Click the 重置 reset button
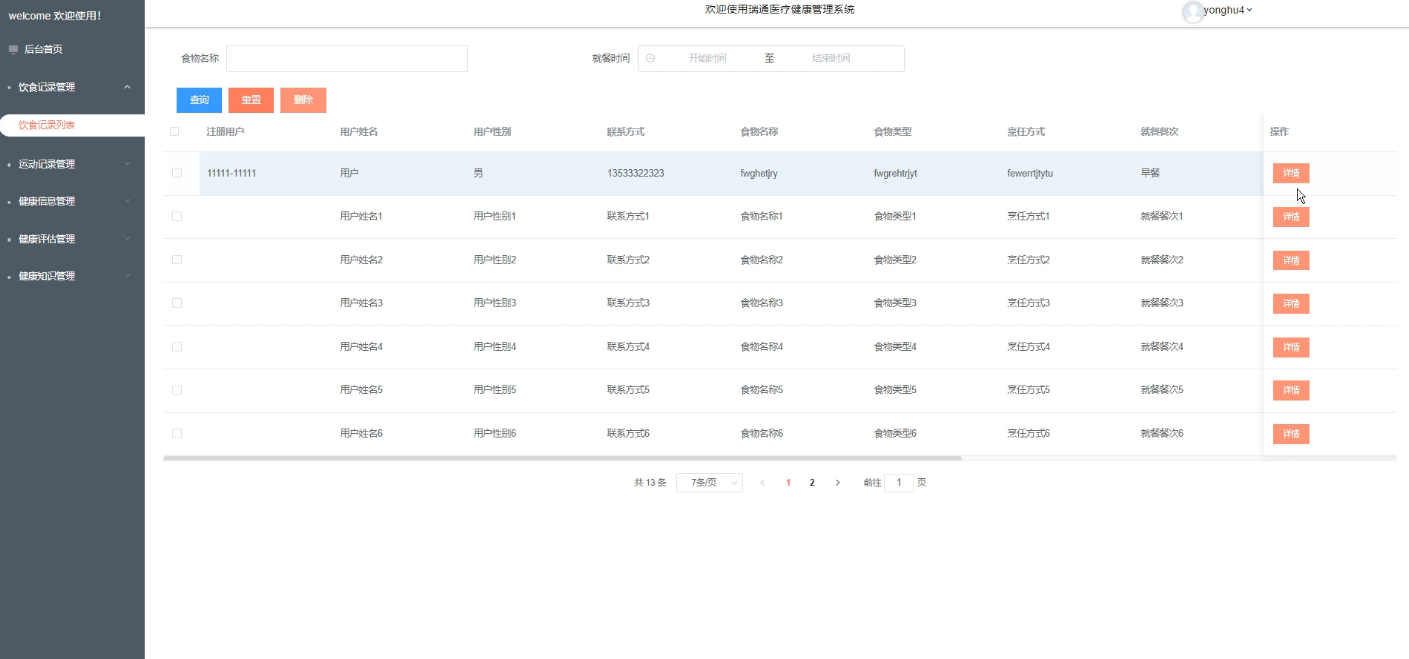Screen dimensions: 1409x659 coord(251,100)
